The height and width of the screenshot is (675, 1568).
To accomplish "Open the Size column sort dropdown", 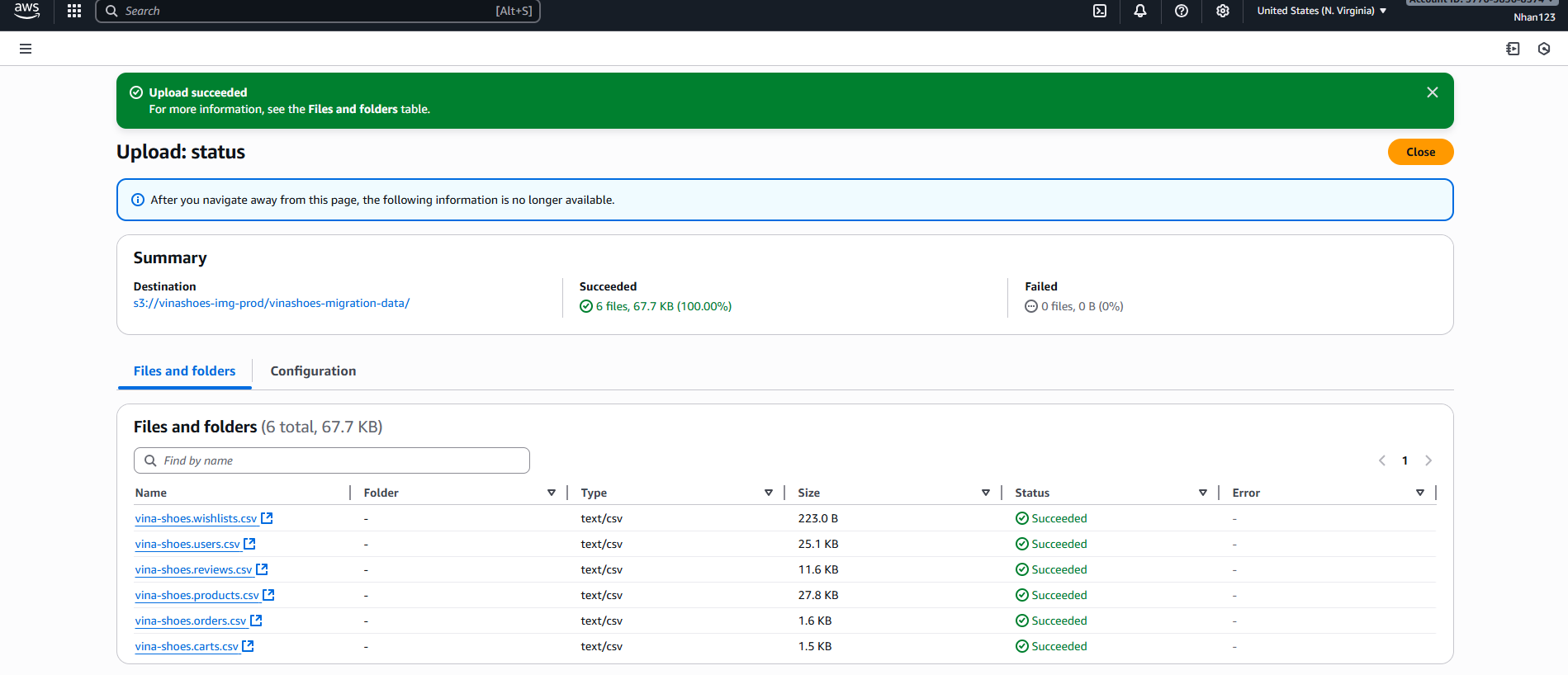I will pyautogui.click(x=986, y=493).
